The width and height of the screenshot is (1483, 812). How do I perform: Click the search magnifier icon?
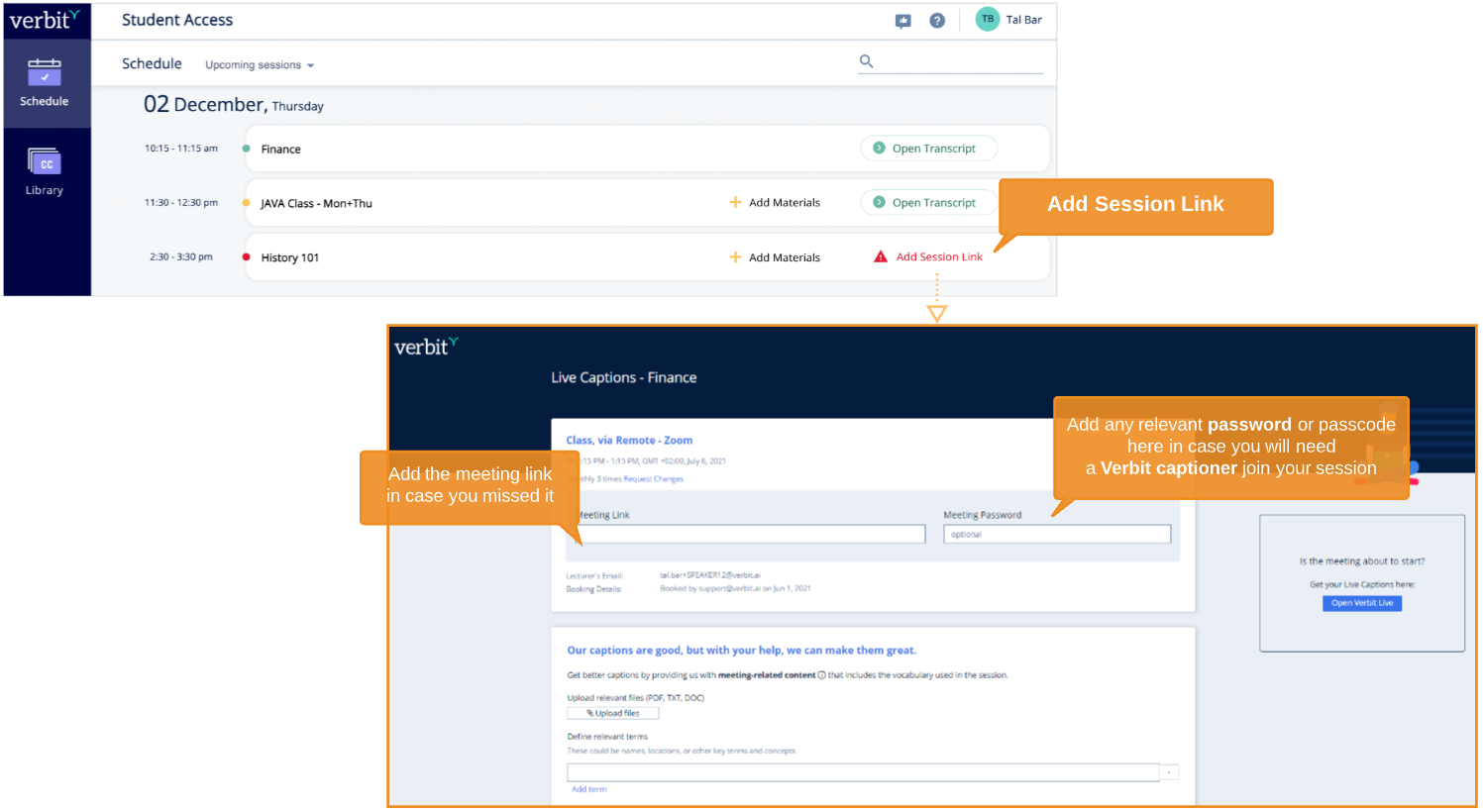pos(866,60)
